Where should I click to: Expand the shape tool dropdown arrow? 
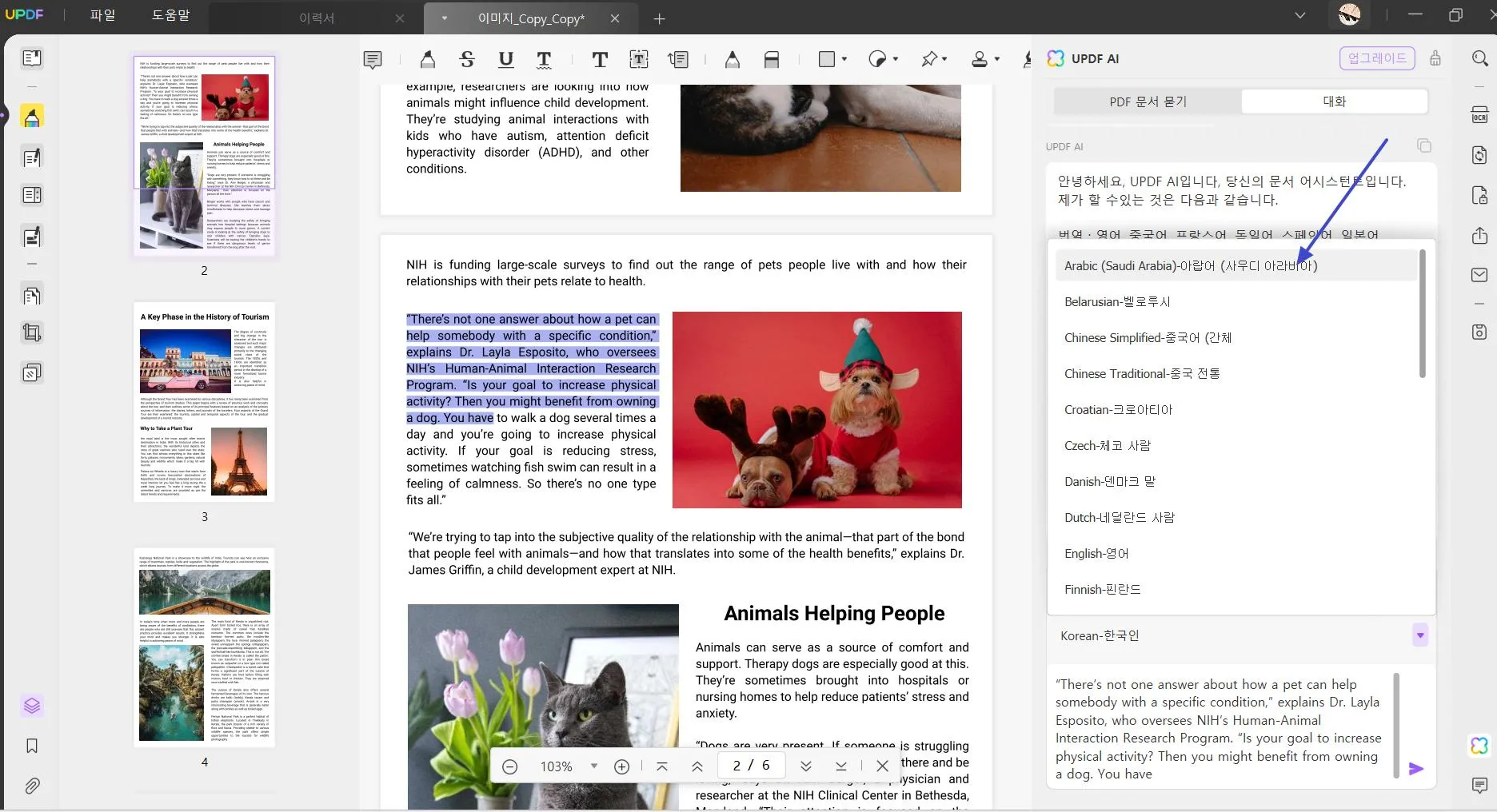[844, 59]
